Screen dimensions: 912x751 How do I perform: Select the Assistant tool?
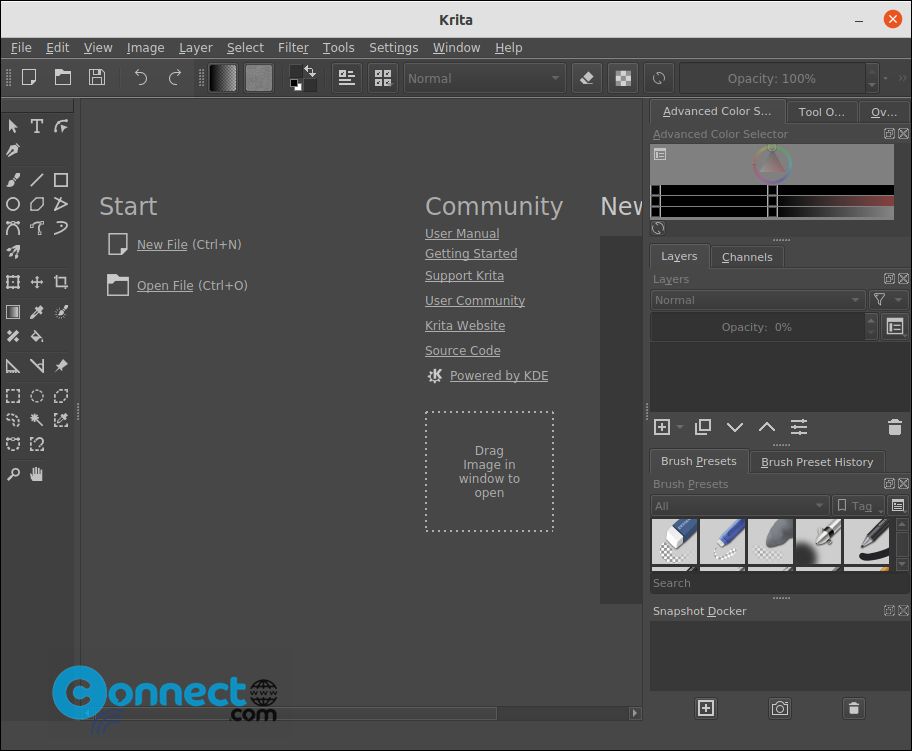click(x=13, y=366)
